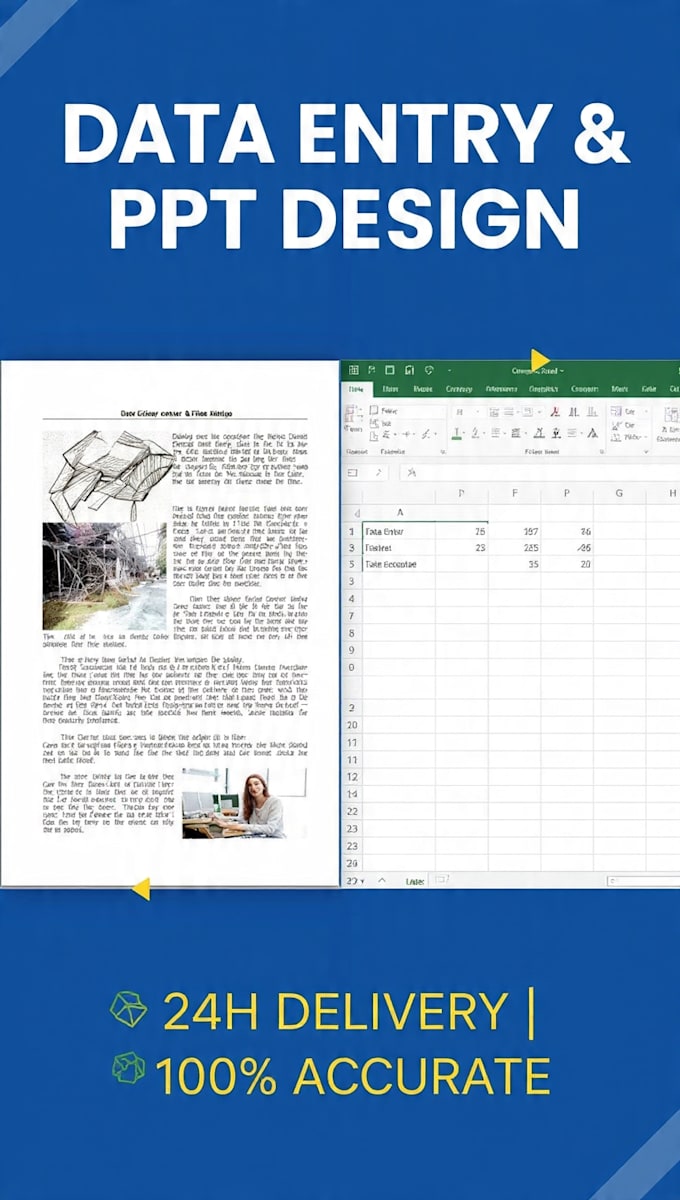Click the "100% ACCURATE" text
The height and width of the screenshot is (1200, 680).
pos(352,1075)
